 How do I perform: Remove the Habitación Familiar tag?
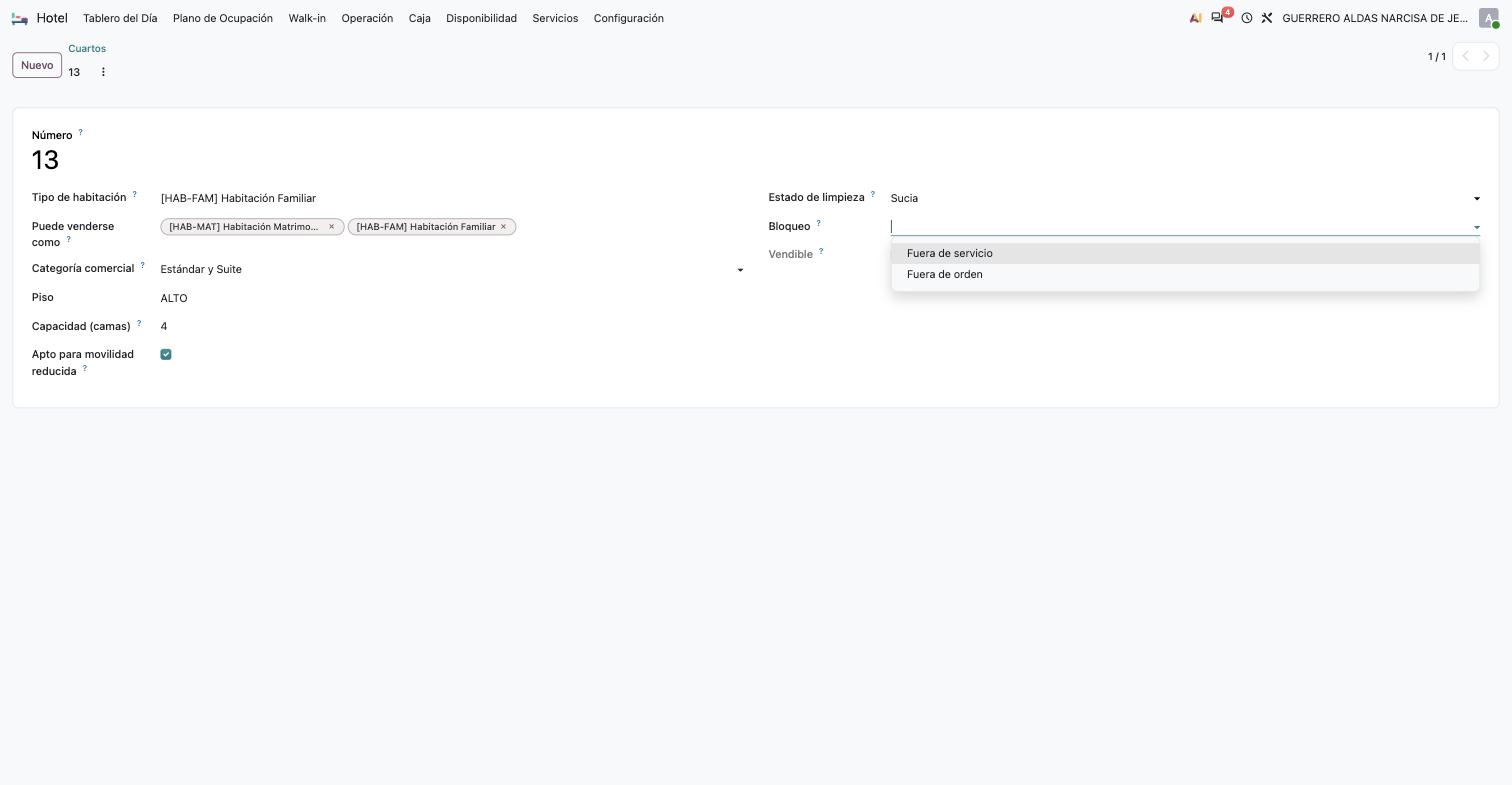pyautogui.click(x=503, y=227)
